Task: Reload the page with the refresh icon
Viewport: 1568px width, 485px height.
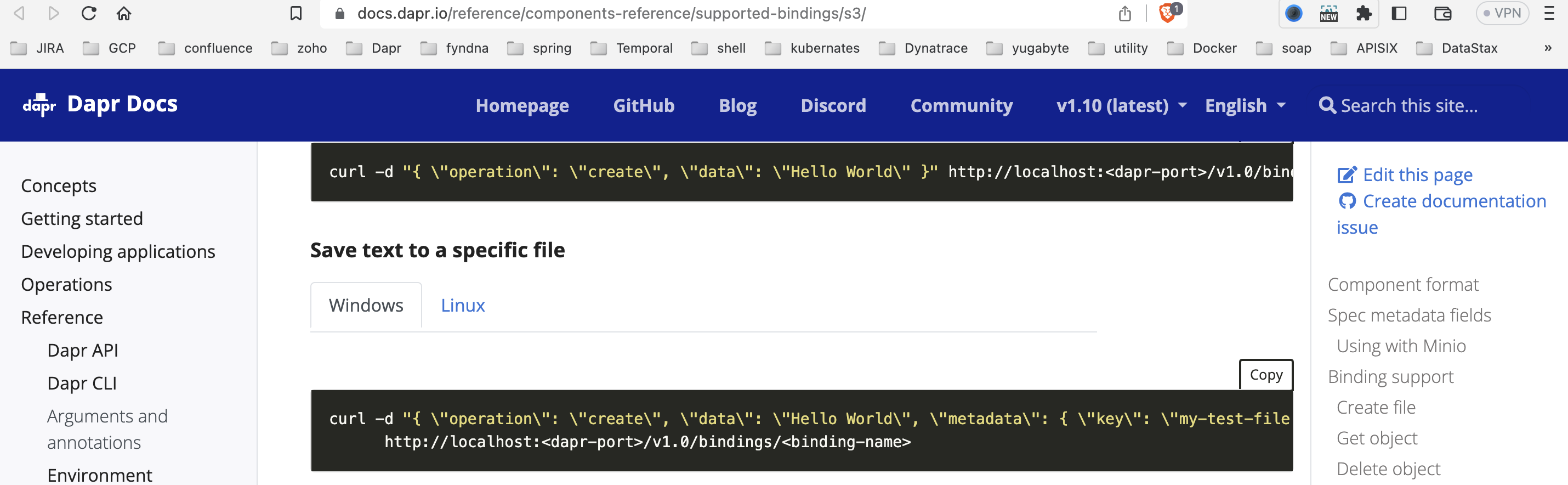Action: click(89, 13)
